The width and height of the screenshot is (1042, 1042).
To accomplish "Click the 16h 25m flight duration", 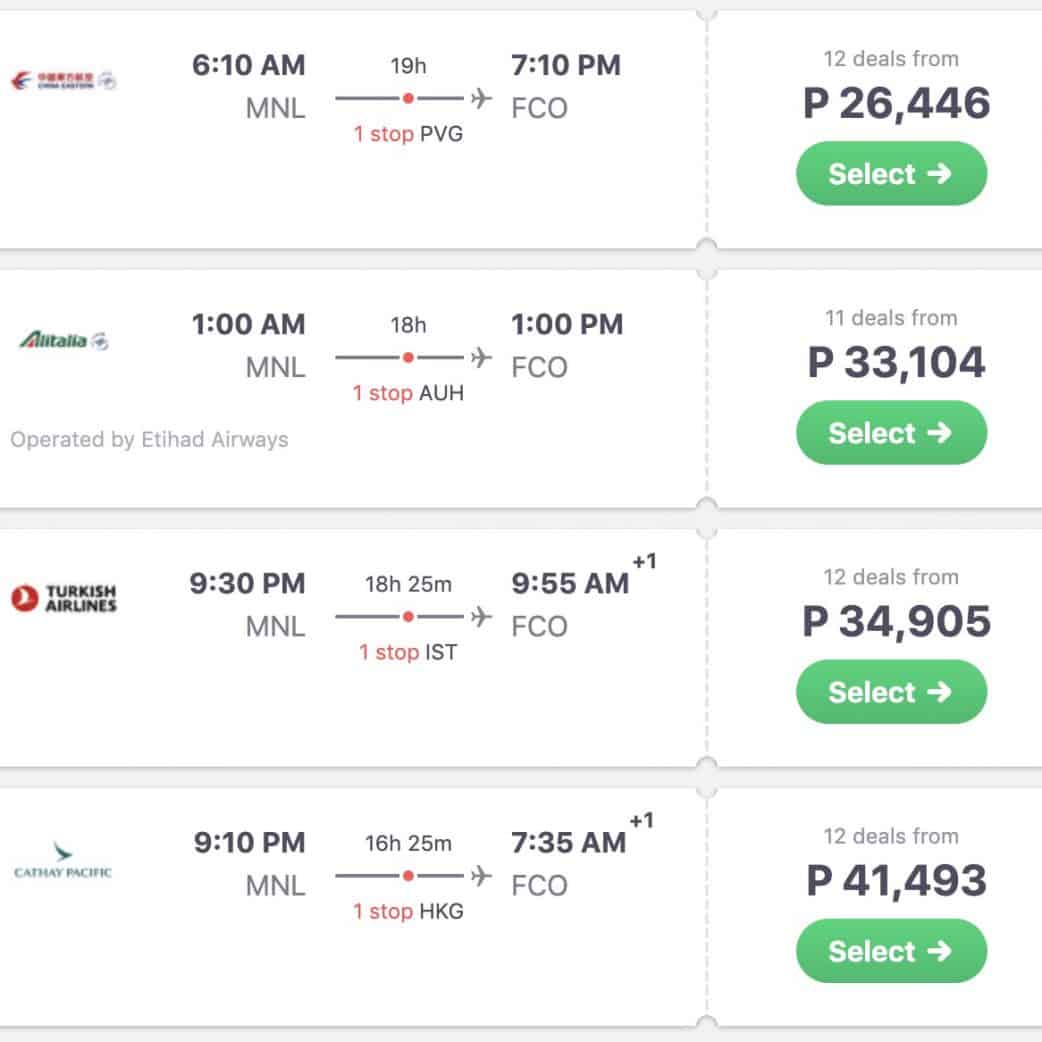I will (408, 843).
